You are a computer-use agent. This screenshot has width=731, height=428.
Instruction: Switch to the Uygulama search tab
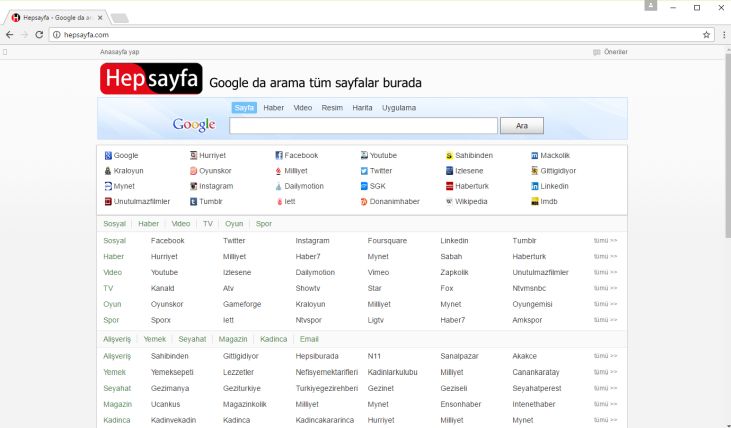tap(399, 108)
